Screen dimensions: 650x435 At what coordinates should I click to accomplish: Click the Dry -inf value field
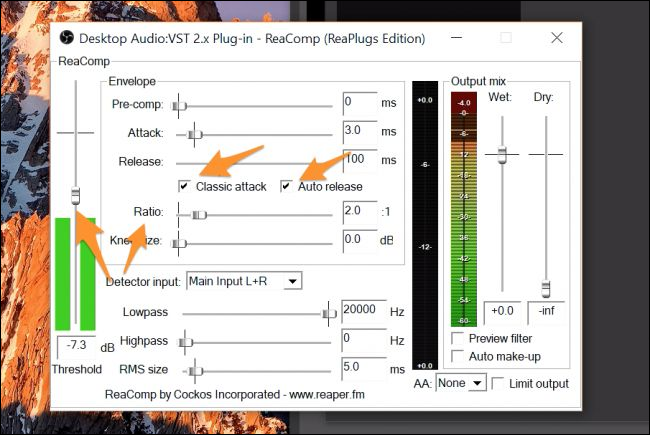pyautogui.click(x=546, y=313)
